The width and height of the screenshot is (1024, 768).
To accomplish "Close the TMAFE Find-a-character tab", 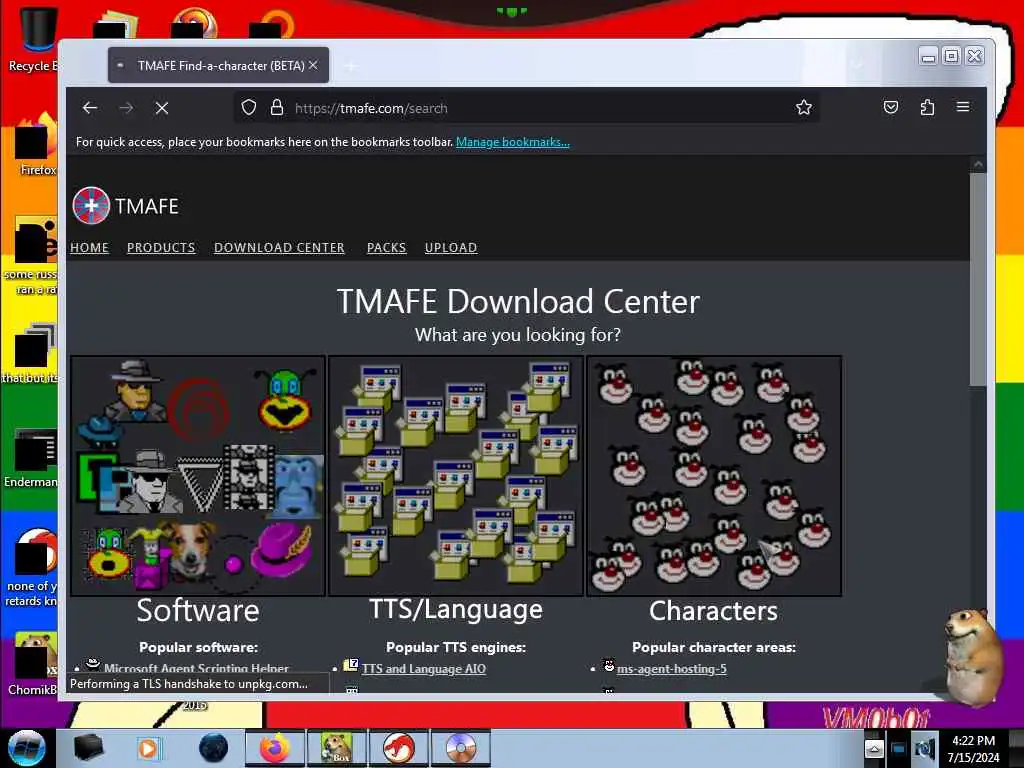I will coord(313,65).
